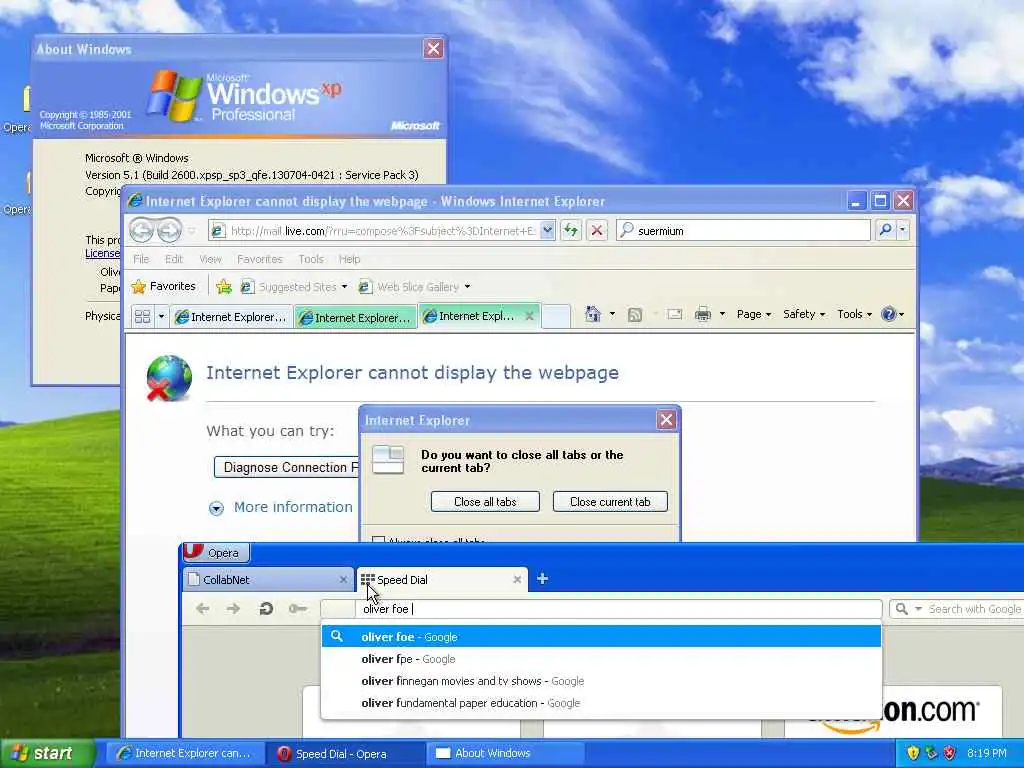
Task: Switch to the second Internet Explorer tab
Action: point(355,317)
